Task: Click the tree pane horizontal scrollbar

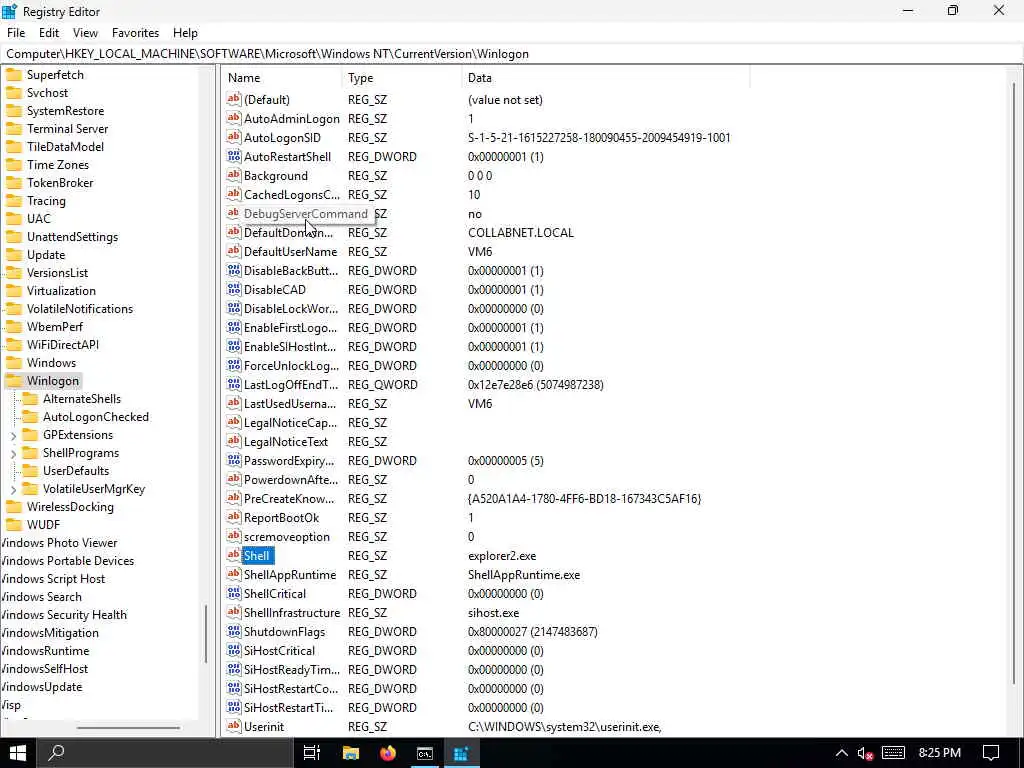Action: coord(128,727)
